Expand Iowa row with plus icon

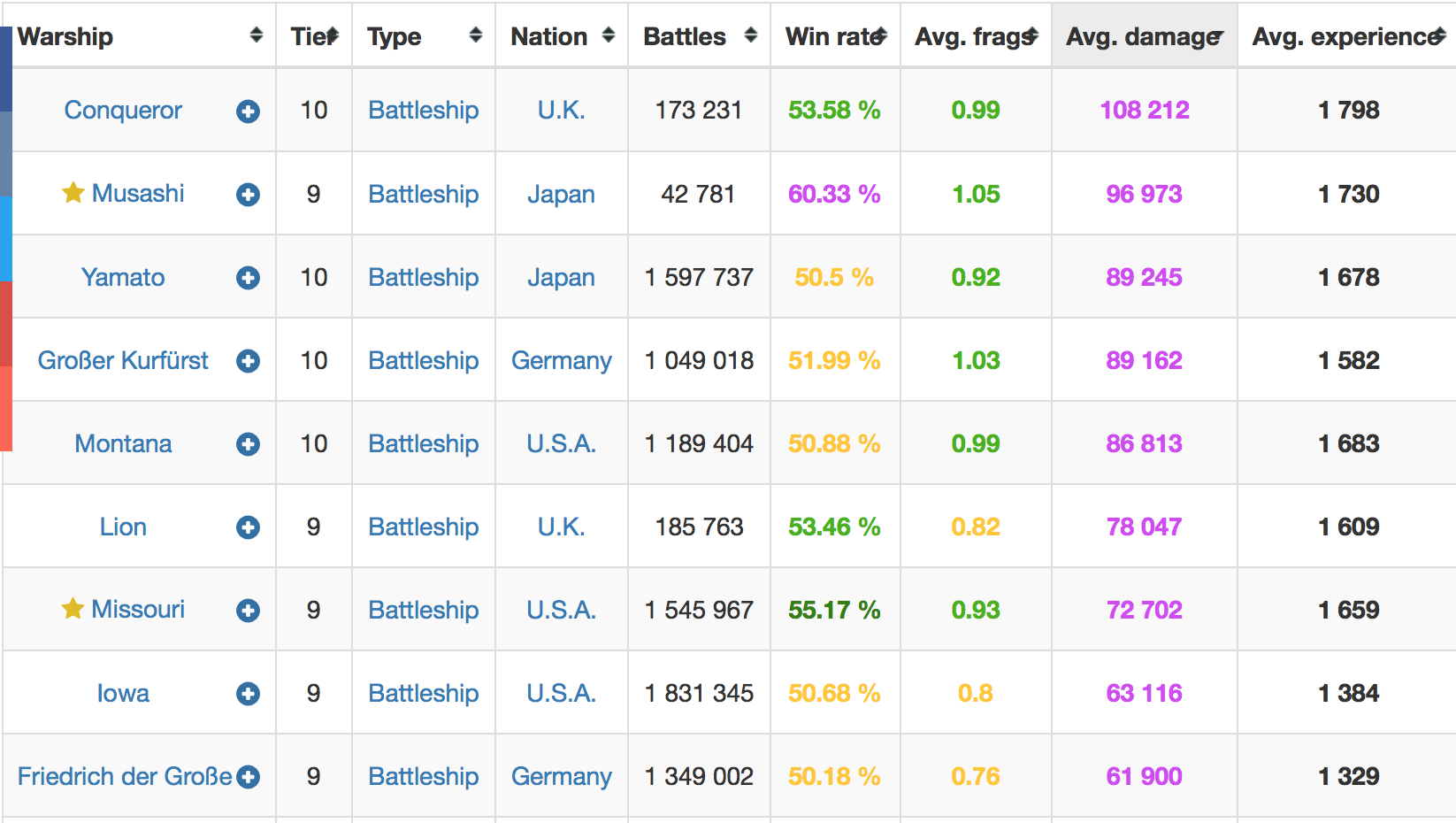click(x=248, y=694)
